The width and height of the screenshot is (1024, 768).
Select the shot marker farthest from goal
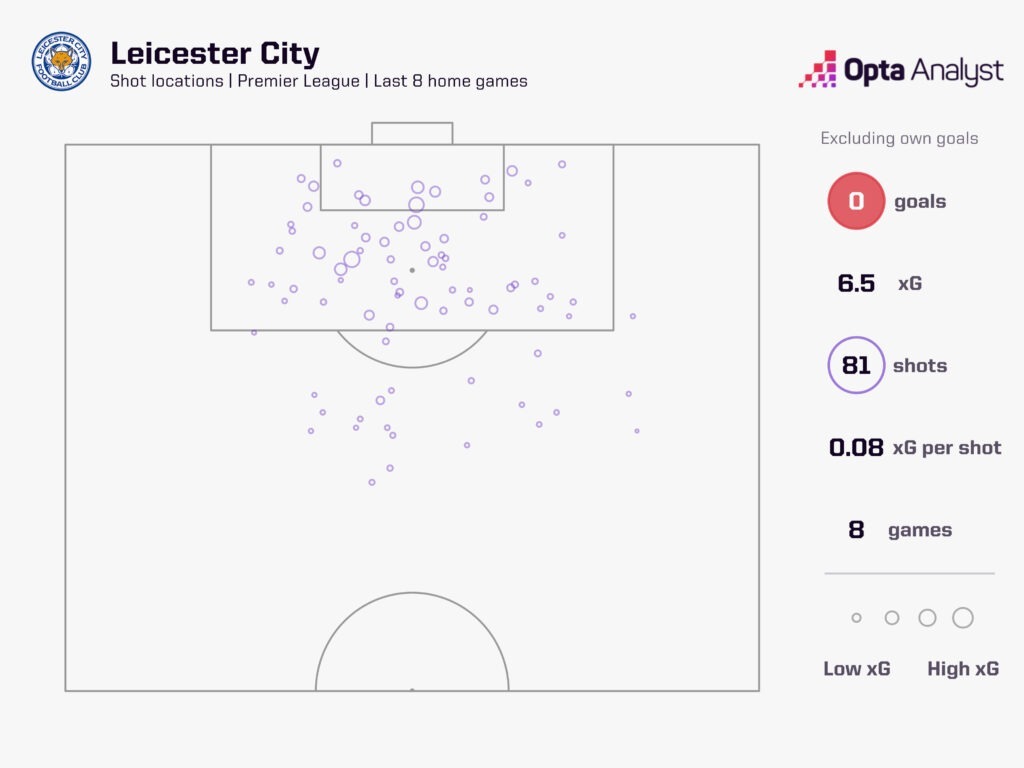click(x=372, y=482)
